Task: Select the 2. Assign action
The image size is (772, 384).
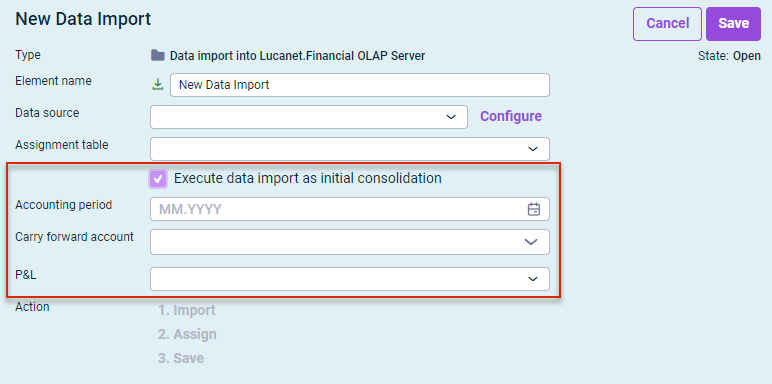Action: tap(187, 334)
